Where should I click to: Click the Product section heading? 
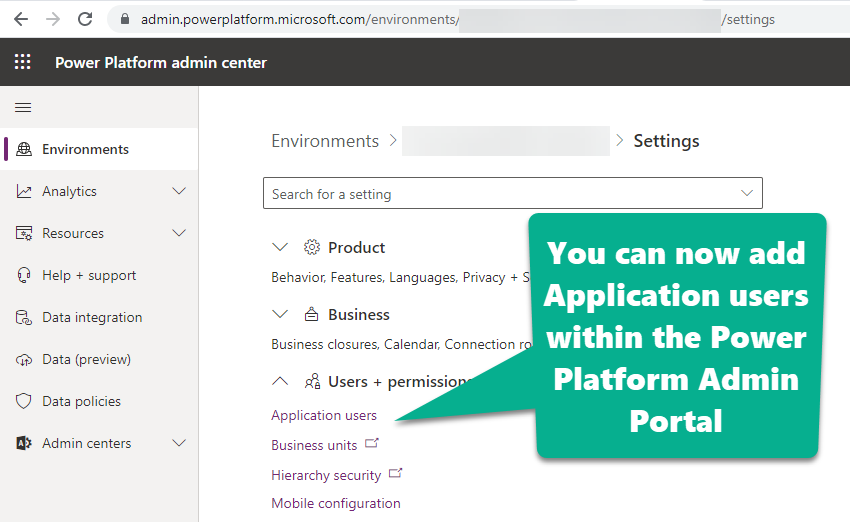[356, 247]
